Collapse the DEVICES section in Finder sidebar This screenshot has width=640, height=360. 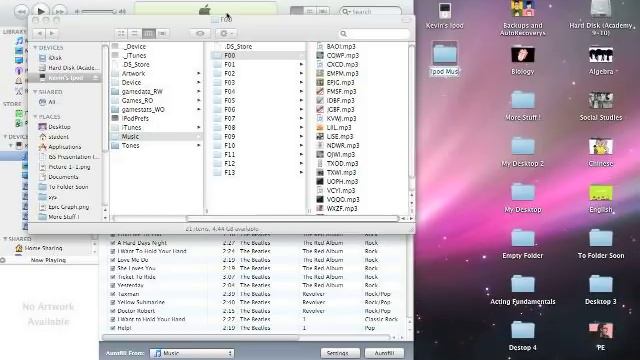[36, 48]
